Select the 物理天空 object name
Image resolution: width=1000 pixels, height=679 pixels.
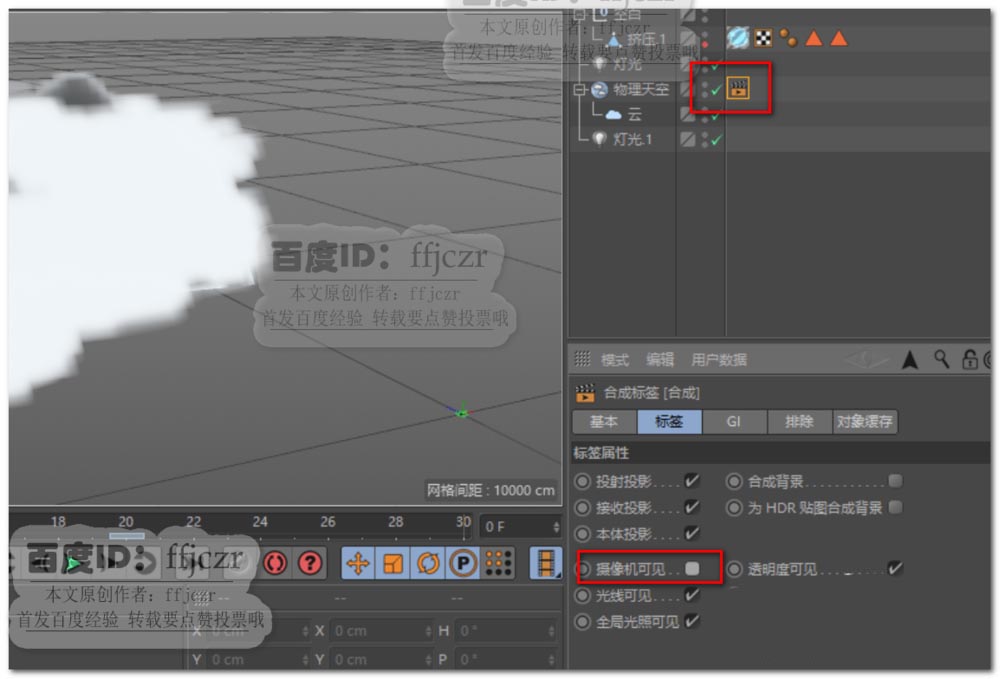(x=641, y=90)
